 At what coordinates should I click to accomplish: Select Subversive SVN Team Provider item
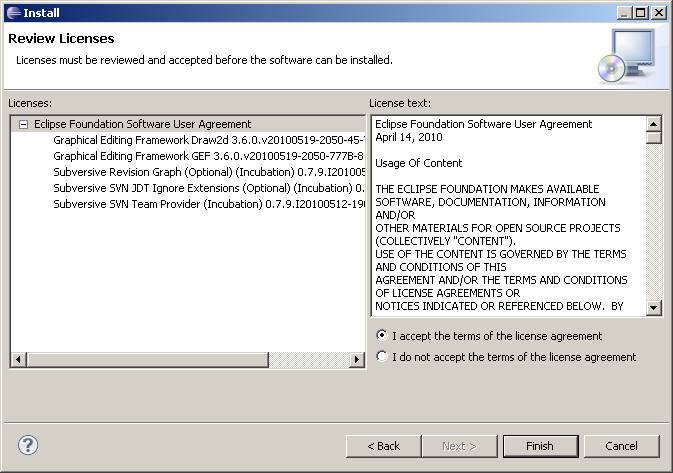(x=209, y=204)
